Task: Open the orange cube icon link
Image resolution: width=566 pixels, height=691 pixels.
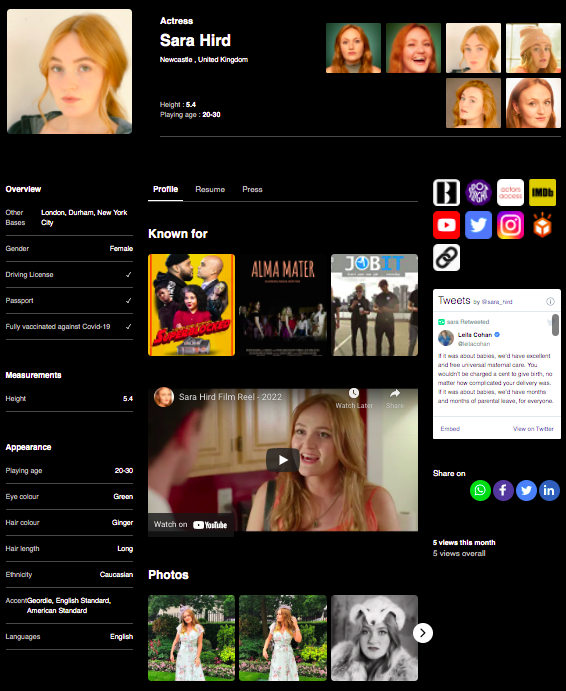Action: click(x=542, y=225)
